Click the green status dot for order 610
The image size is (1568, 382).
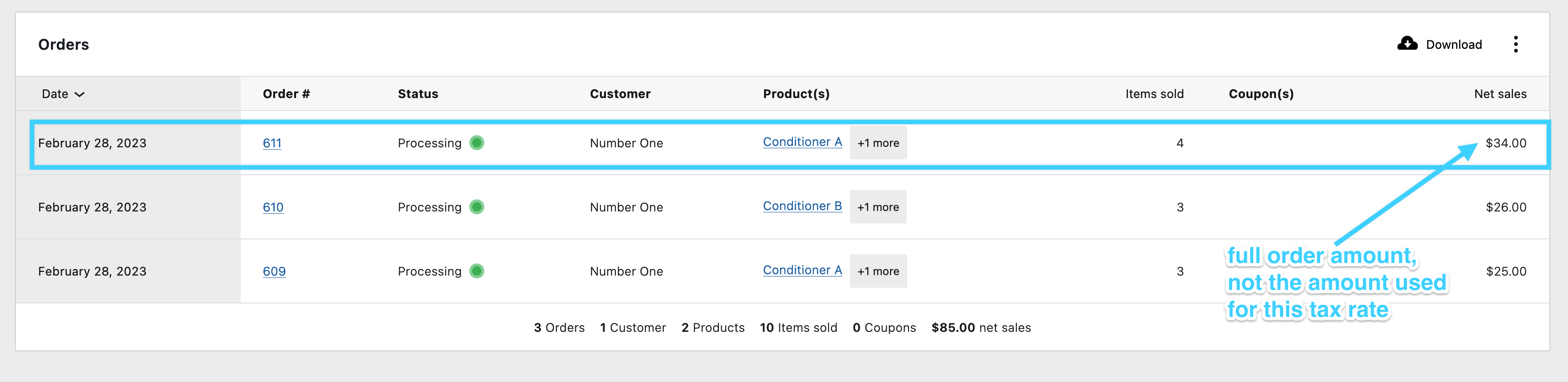point(477,207)
